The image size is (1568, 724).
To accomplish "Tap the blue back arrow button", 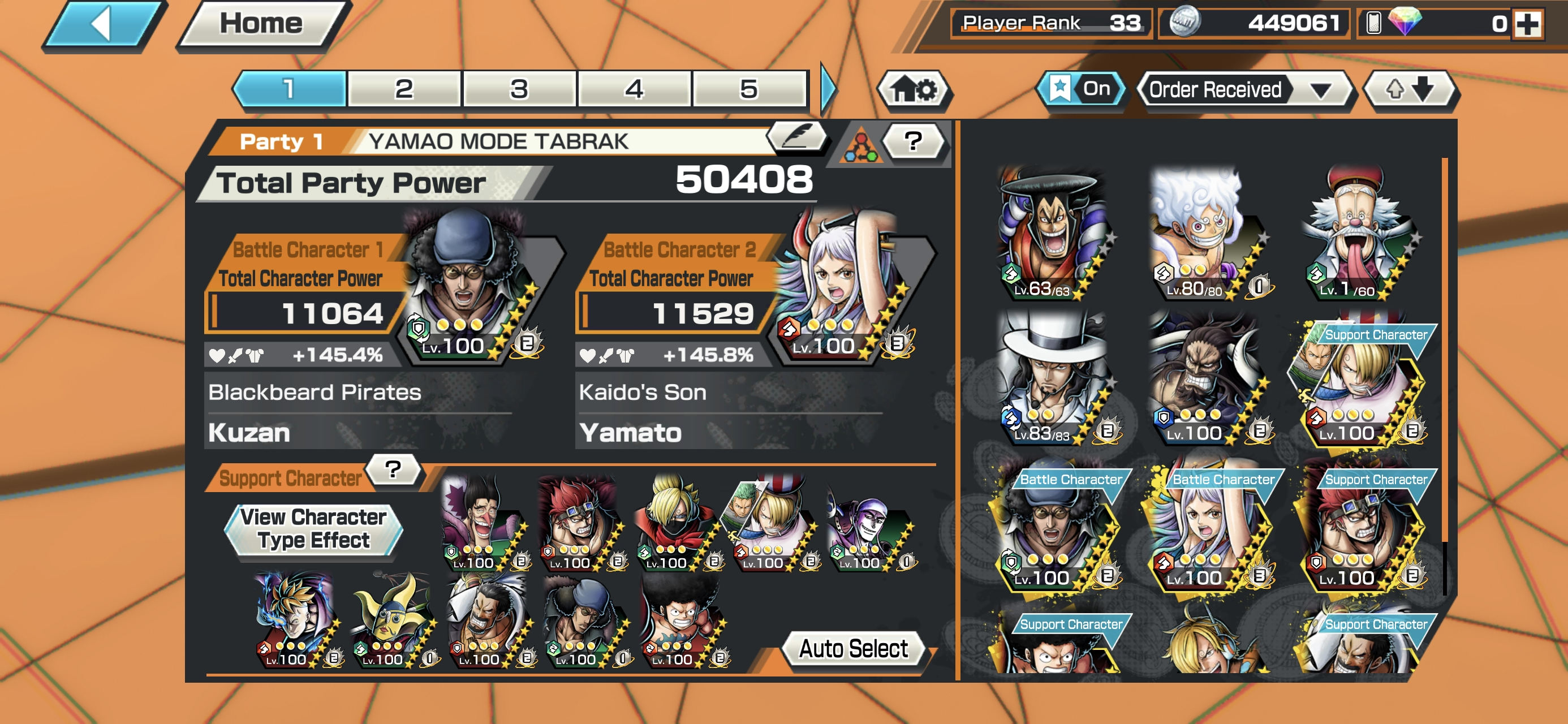I will (x=104, y=25).
